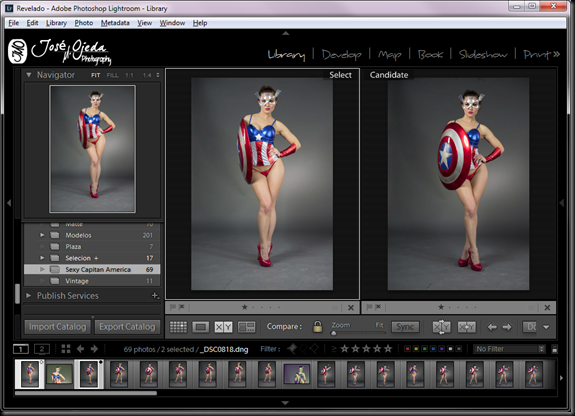Mark the Candidate photo as rejected
Image resolution: width=575 pixels, height=416 pixels.
pos(378,307)
